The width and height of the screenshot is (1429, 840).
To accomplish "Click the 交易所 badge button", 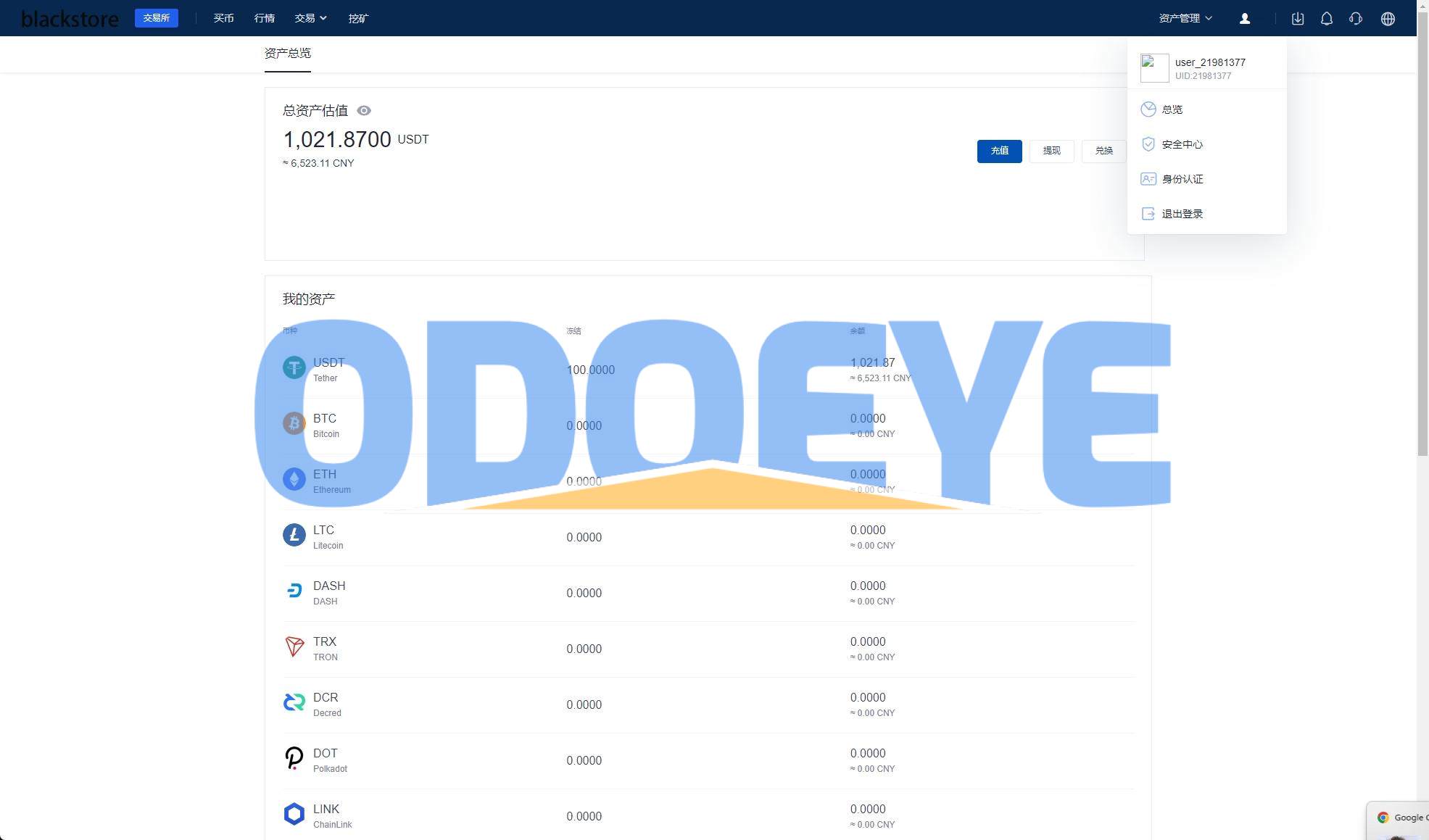I will [157, 18].
